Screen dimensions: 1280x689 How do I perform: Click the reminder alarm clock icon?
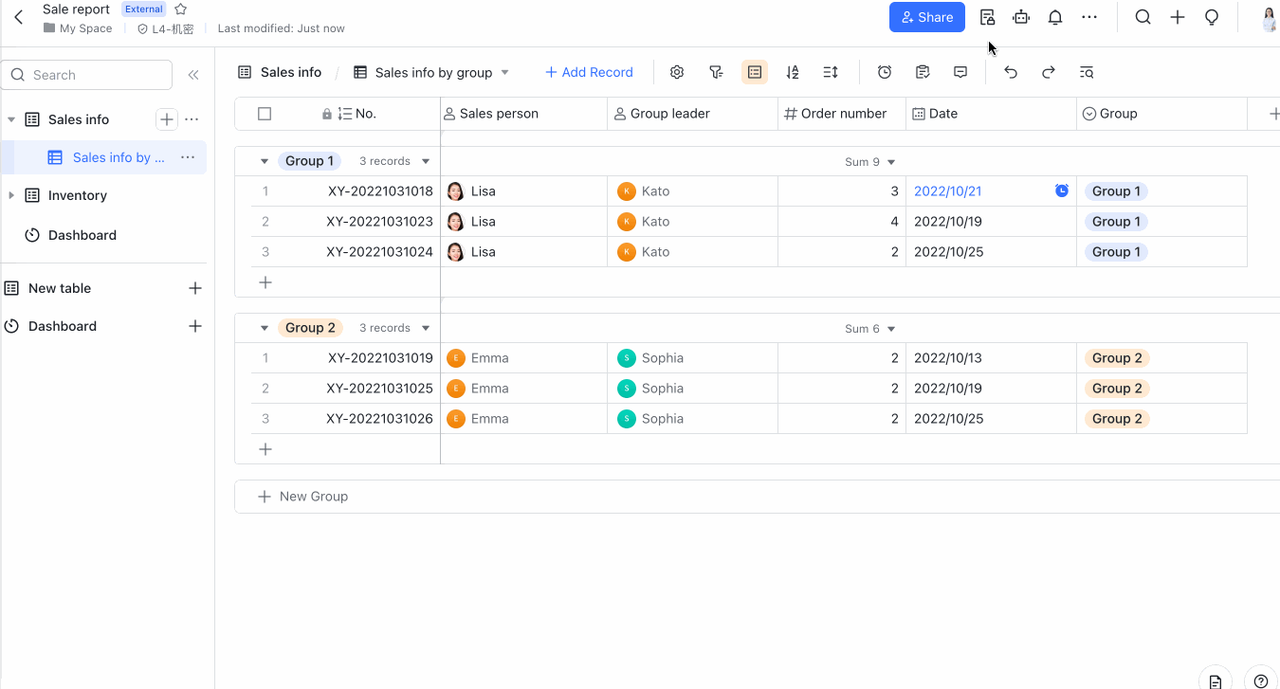click(884, 72)
